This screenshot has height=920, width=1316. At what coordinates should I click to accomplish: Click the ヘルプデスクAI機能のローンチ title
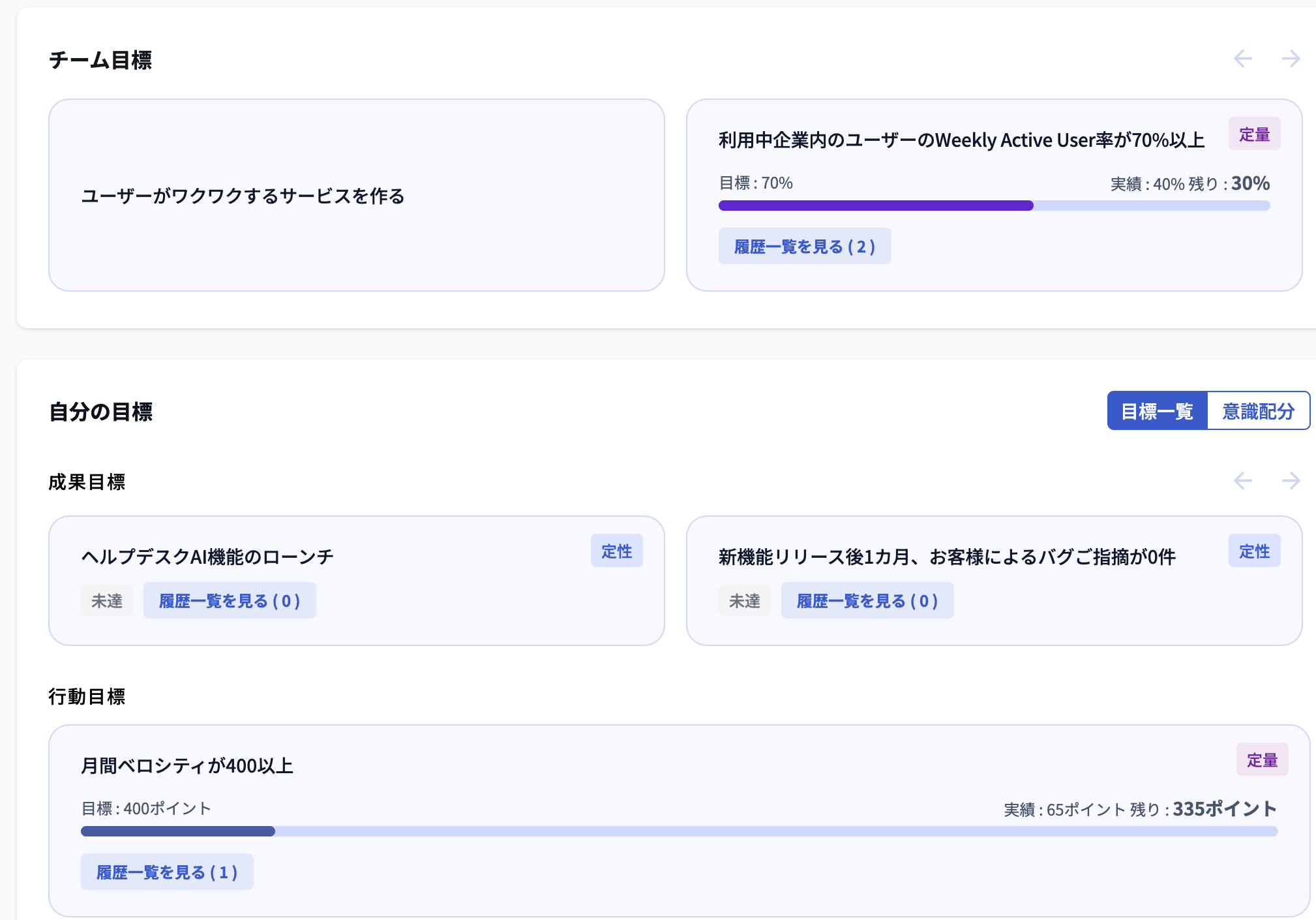[207, 557]
